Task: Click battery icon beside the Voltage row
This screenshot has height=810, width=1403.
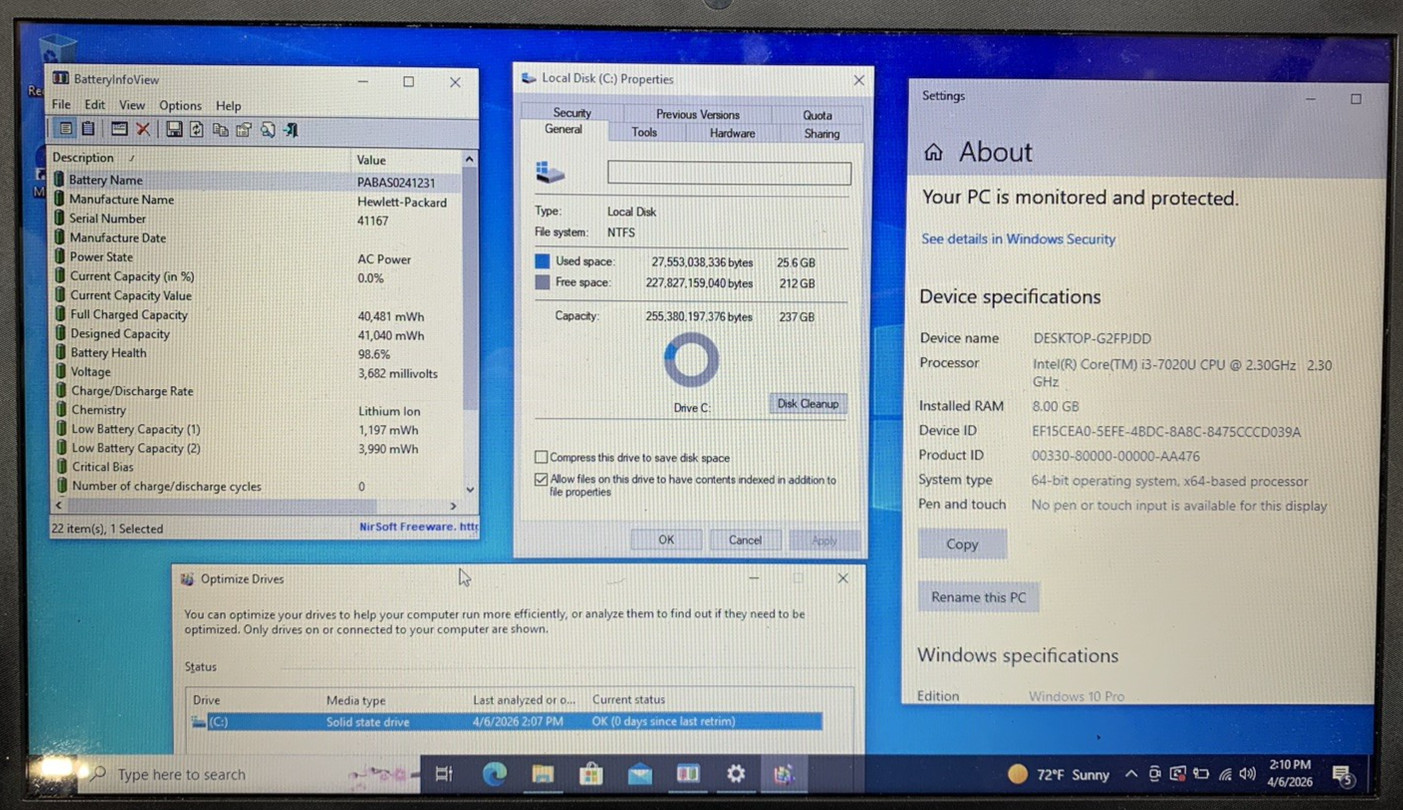Action: click(x=60, y=372)
